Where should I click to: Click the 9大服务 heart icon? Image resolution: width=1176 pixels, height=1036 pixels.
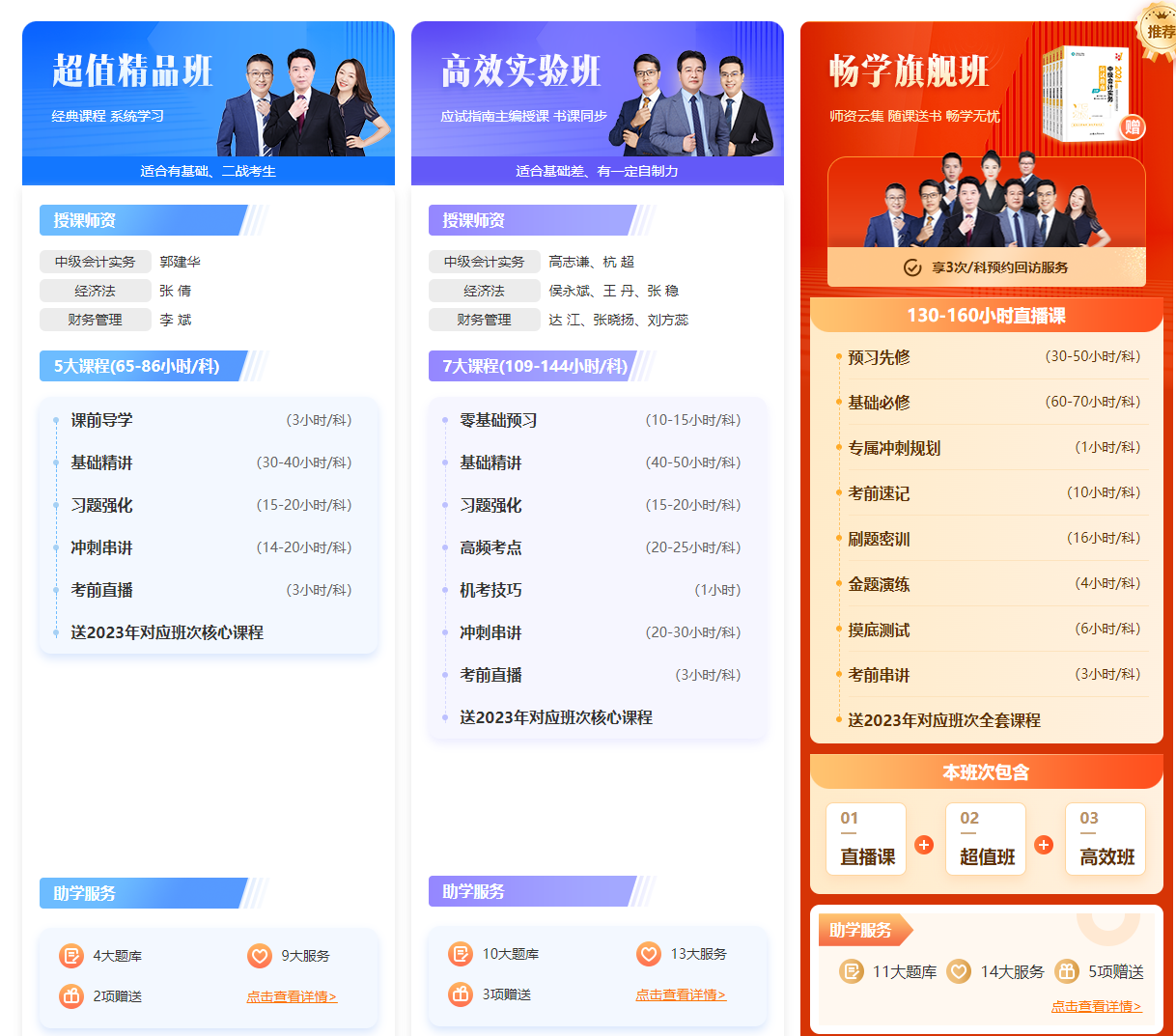point(259,956)
